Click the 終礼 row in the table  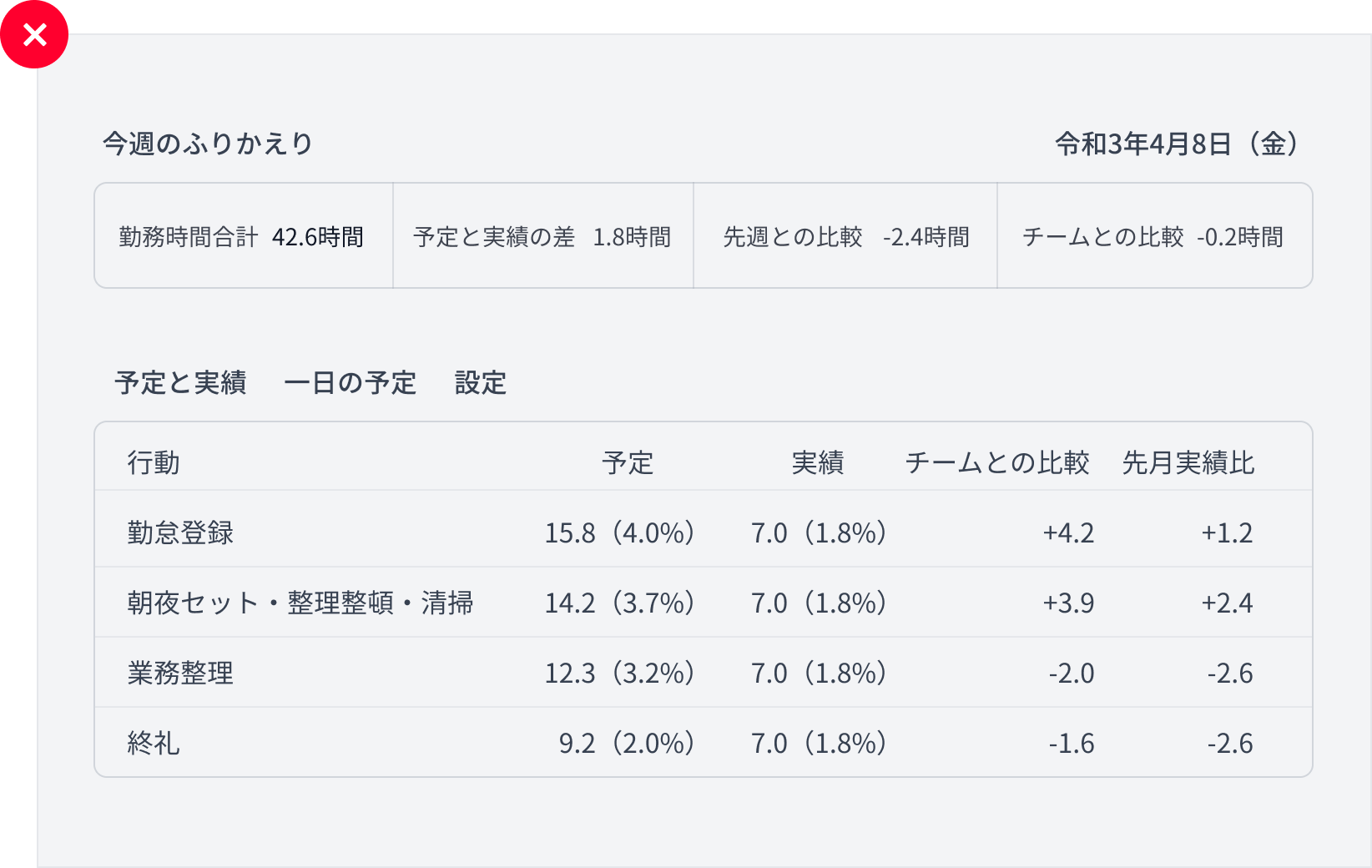(668, 742)
